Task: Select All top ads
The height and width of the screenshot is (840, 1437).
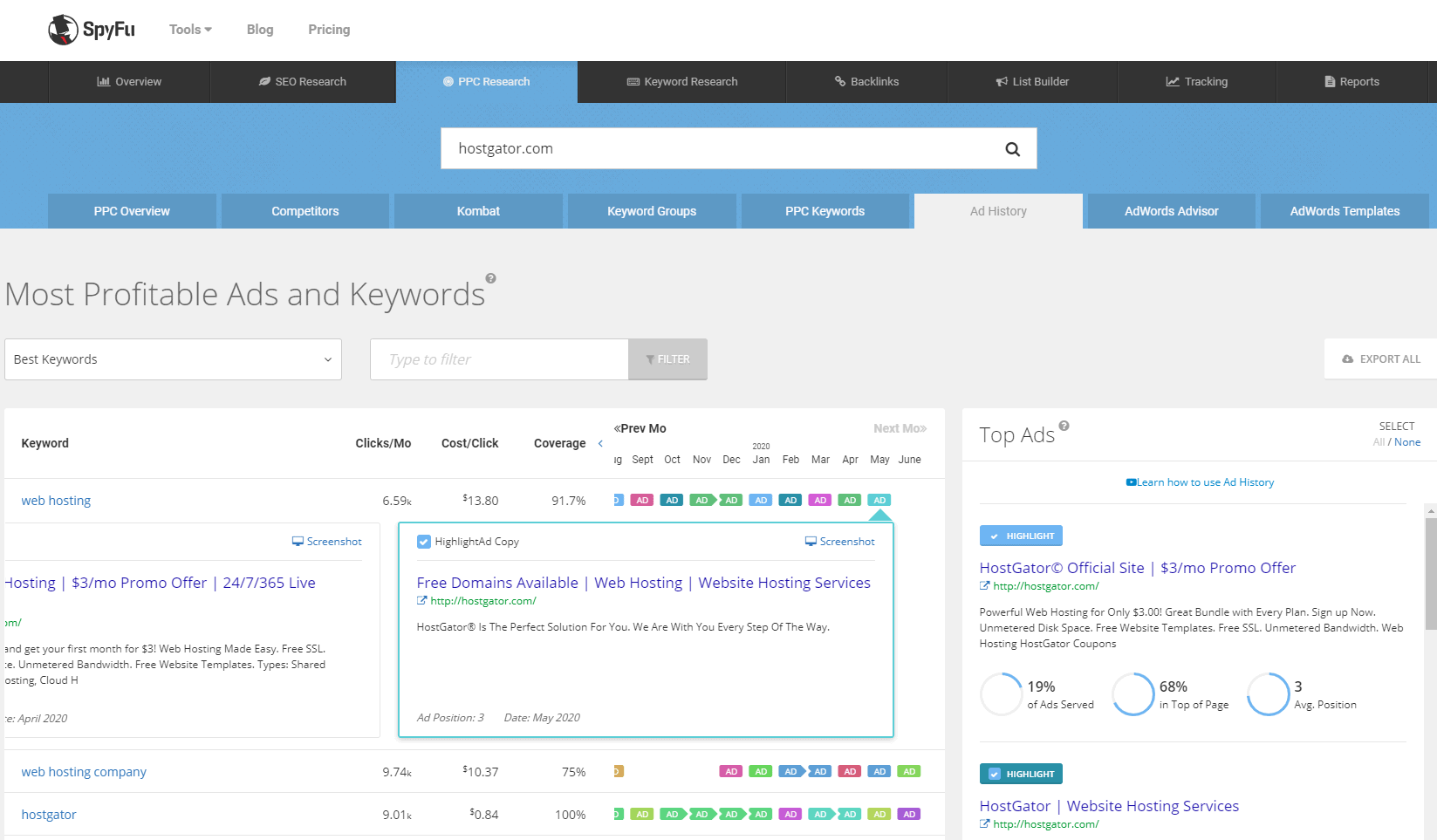Action: click(x=1379, y=442)
